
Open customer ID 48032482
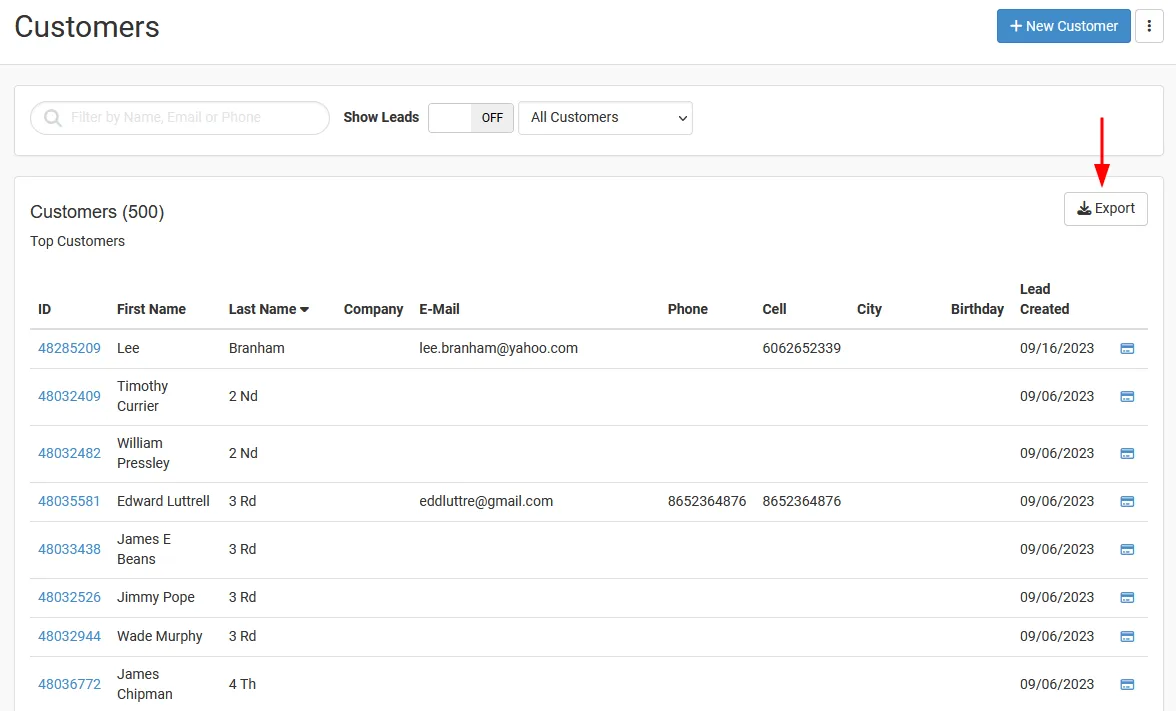point(69,453)
